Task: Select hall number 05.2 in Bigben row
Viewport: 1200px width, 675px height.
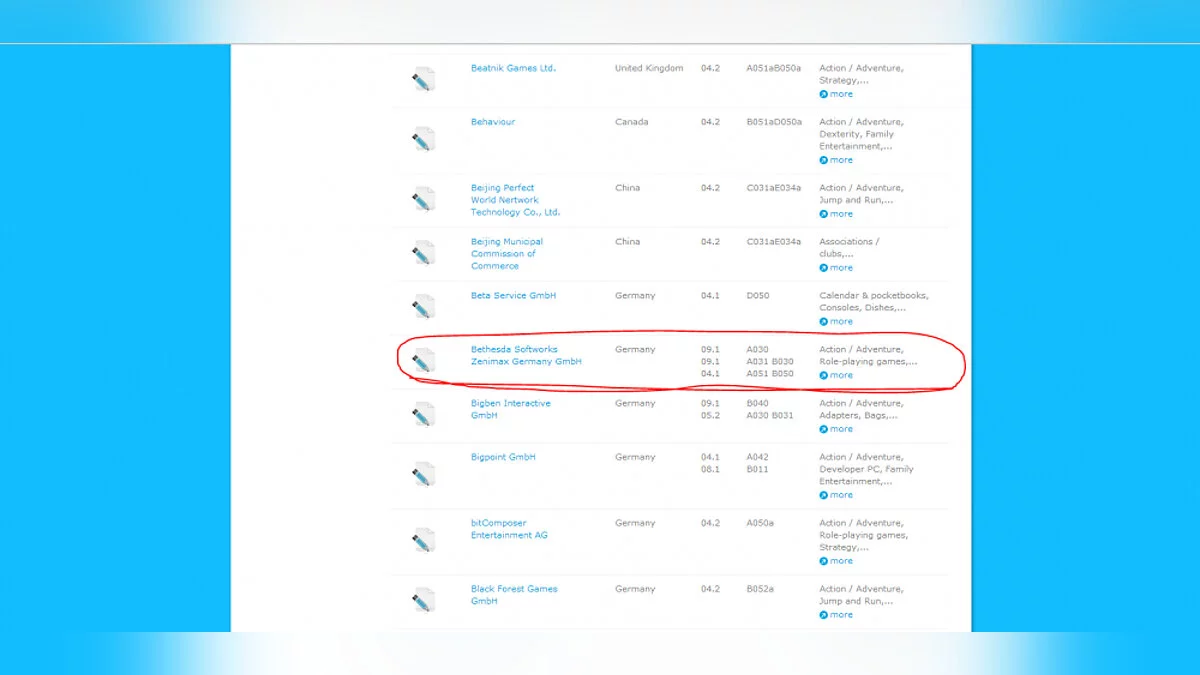Action: click(710, 416)
